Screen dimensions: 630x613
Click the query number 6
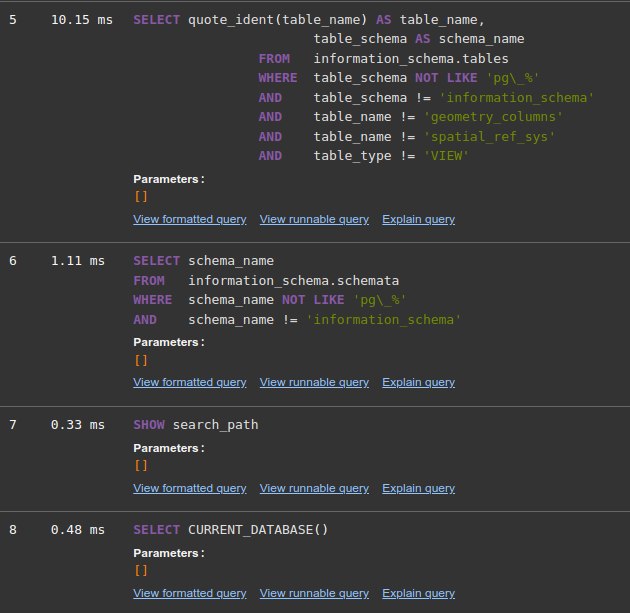pos(13,261)
